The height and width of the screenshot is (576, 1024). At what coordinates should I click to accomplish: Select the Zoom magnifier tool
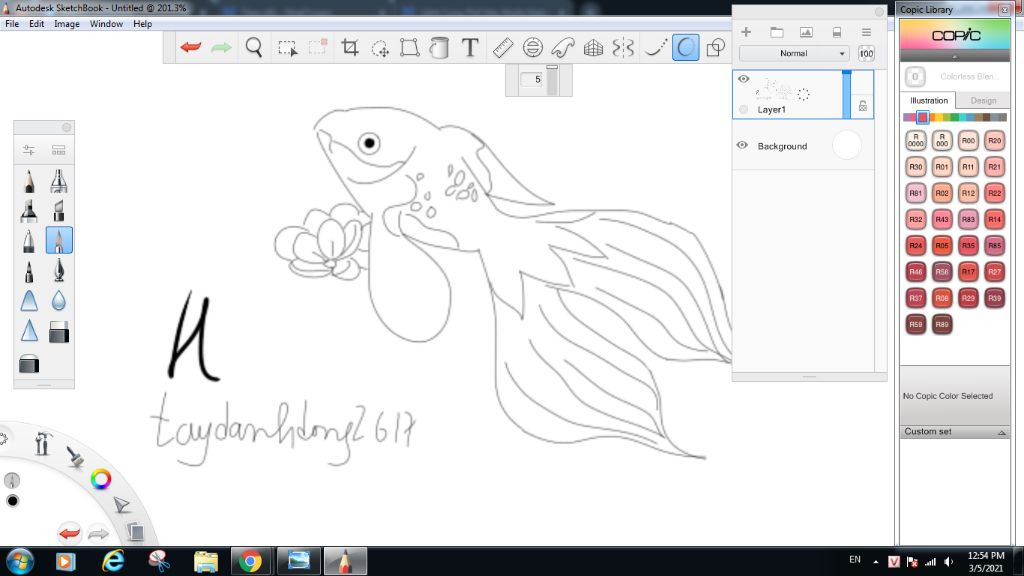point(254,47)
